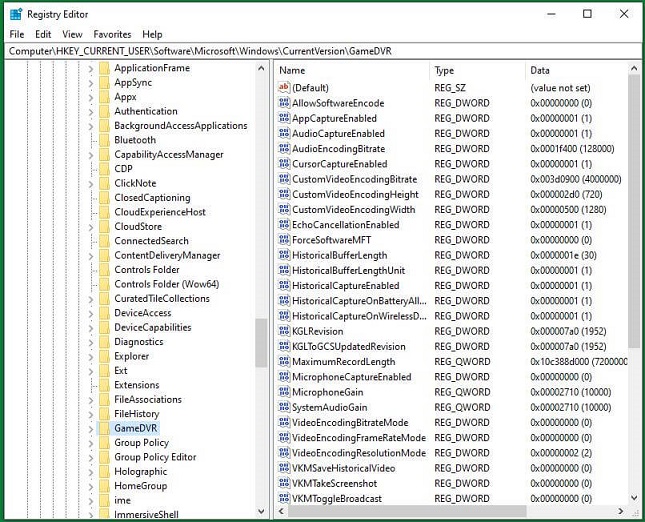Click the CustomVideoEncodingBitrate value icon
This screenshot has width=645, height=522.
pos(284,179)
